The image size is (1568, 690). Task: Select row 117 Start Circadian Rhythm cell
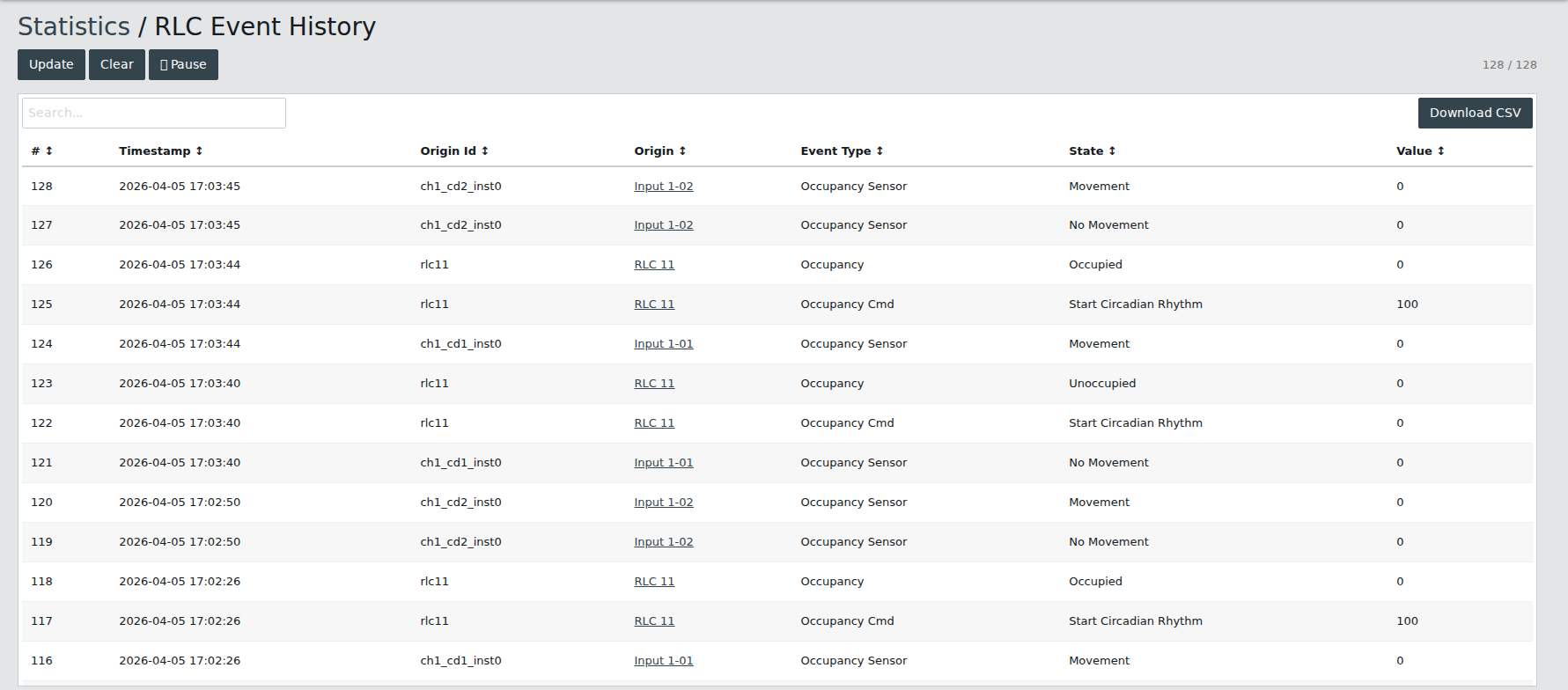click(1136, 620)
